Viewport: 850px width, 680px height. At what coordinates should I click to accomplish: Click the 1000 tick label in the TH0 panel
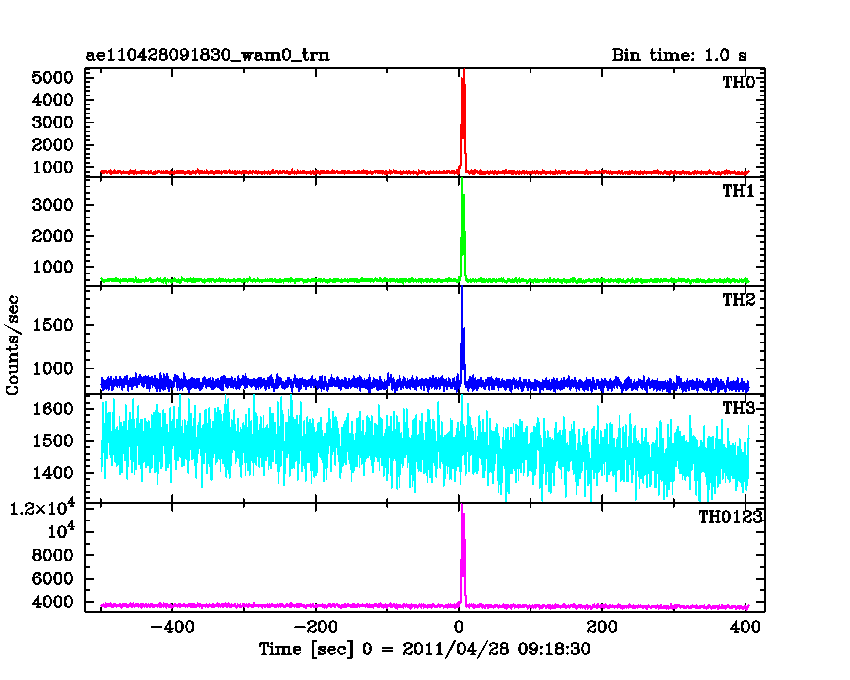pyautogui.click(x=53, y=168)
